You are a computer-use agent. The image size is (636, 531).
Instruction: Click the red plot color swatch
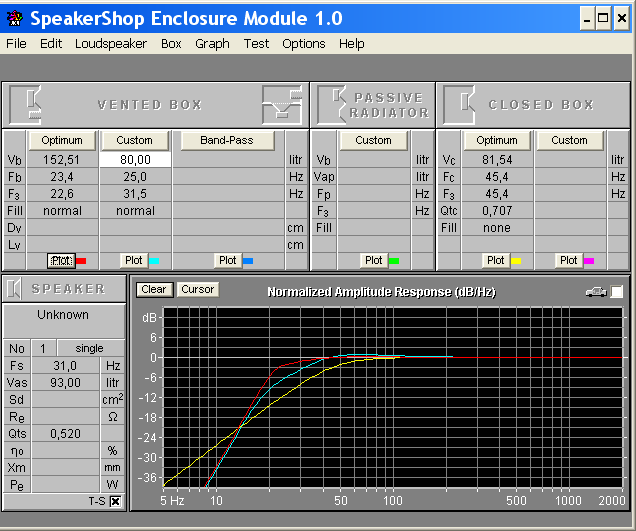coord(81,261)
